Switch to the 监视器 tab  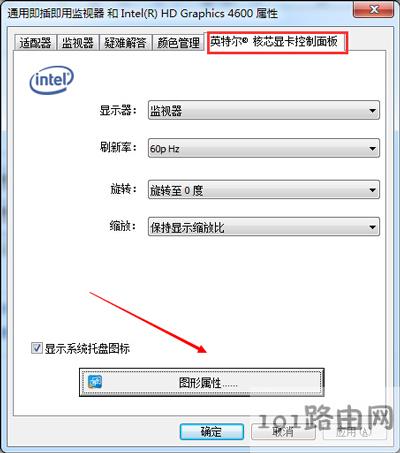(x=78, y=43)
